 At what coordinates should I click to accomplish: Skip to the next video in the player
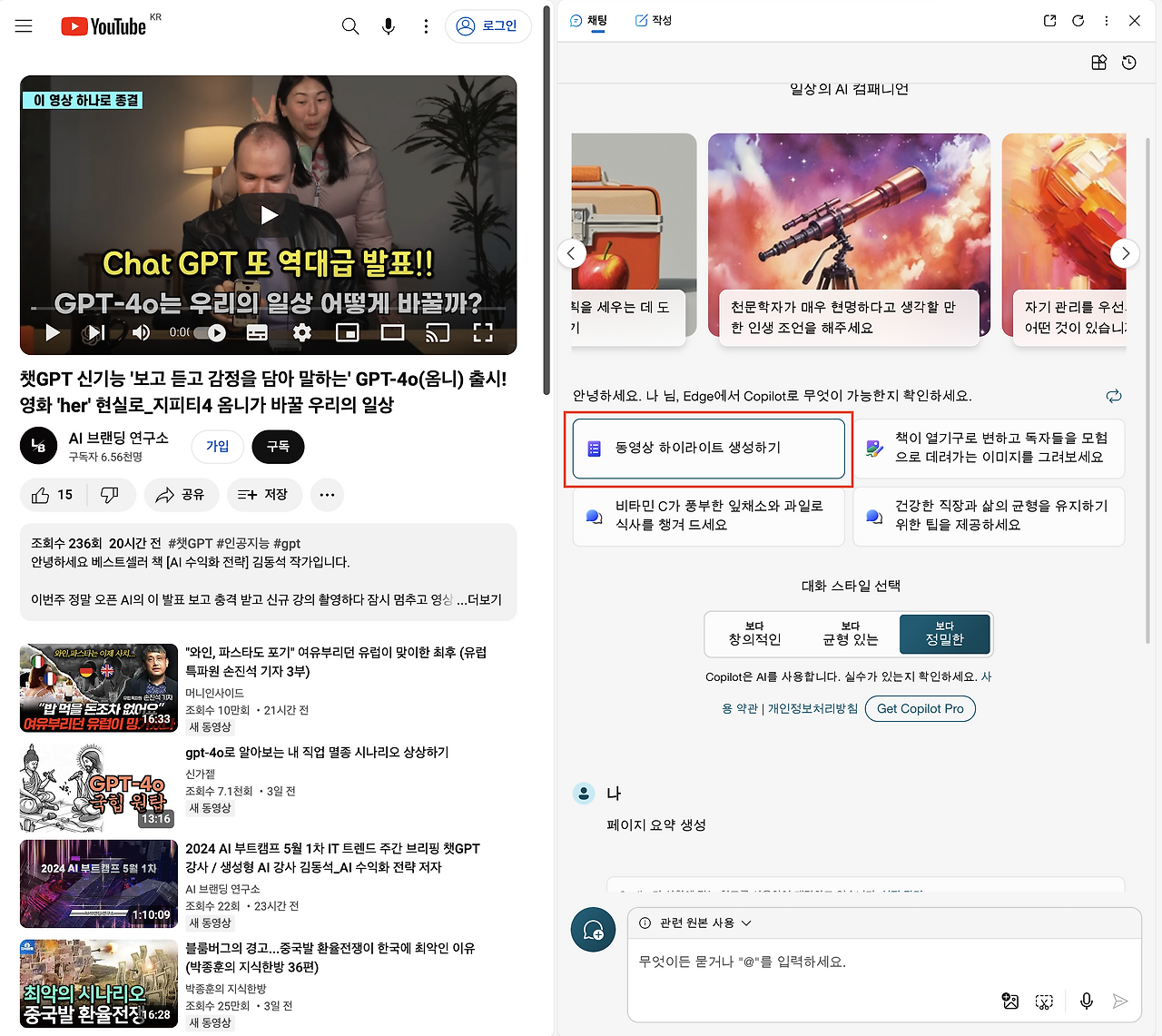pyautogui.click(x=96, y=332)
